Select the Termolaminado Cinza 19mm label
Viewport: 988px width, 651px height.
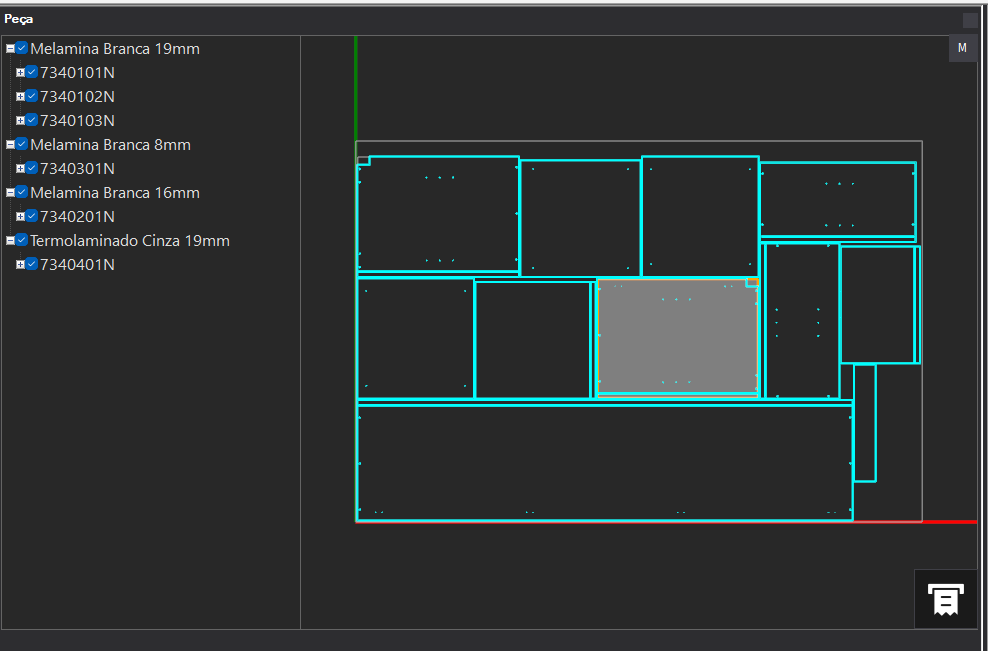click(130, 240)
